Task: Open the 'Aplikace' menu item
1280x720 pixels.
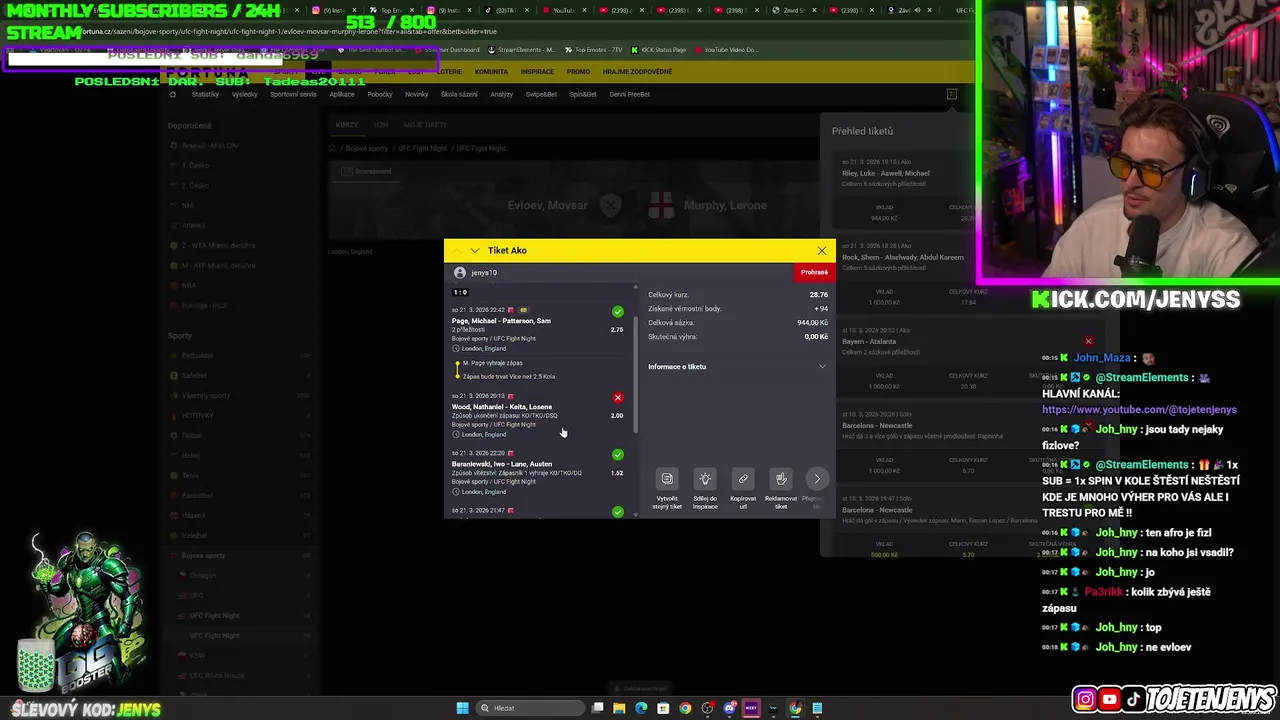Action: (342, 94)
